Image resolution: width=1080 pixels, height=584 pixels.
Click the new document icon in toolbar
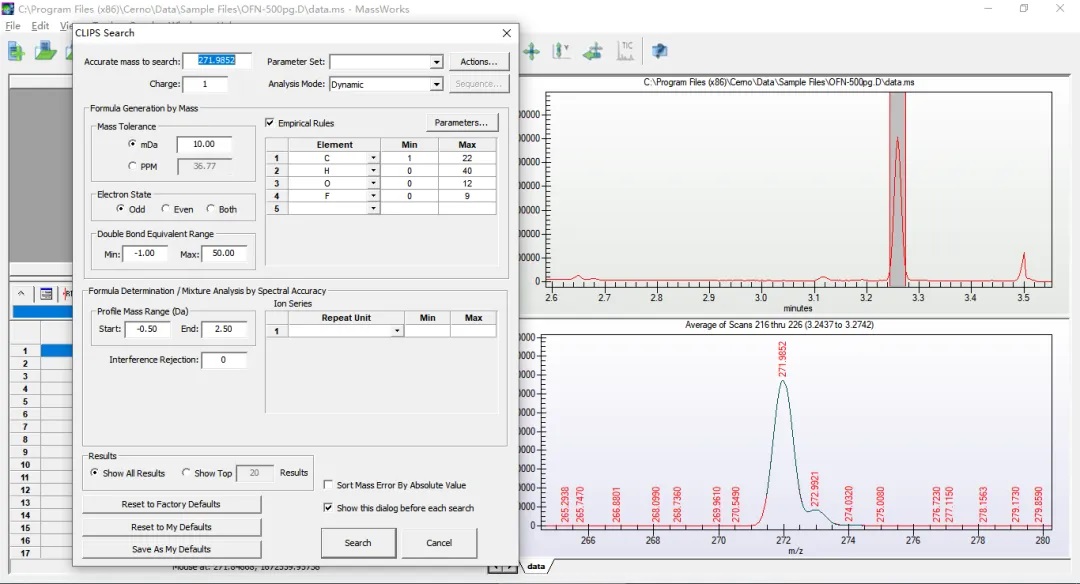coord(17,51)
